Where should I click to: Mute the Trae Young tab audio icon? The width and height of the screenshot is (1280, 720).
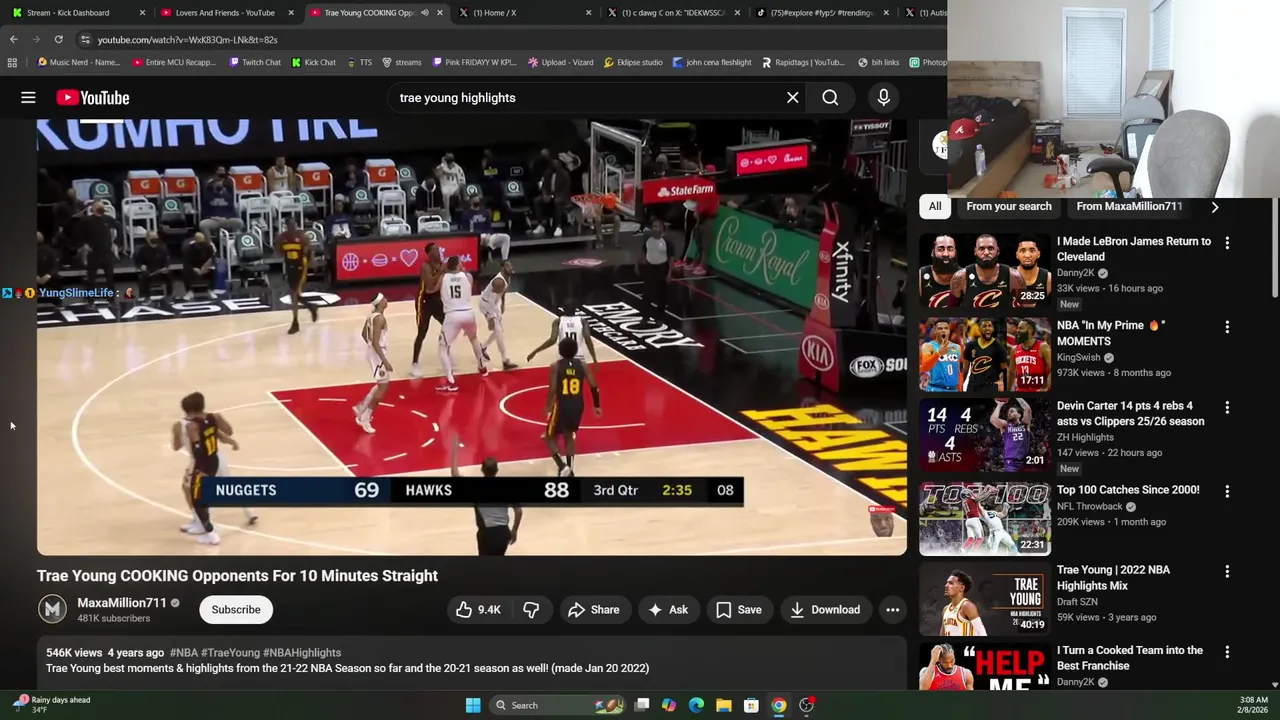(x=424, y=13)
